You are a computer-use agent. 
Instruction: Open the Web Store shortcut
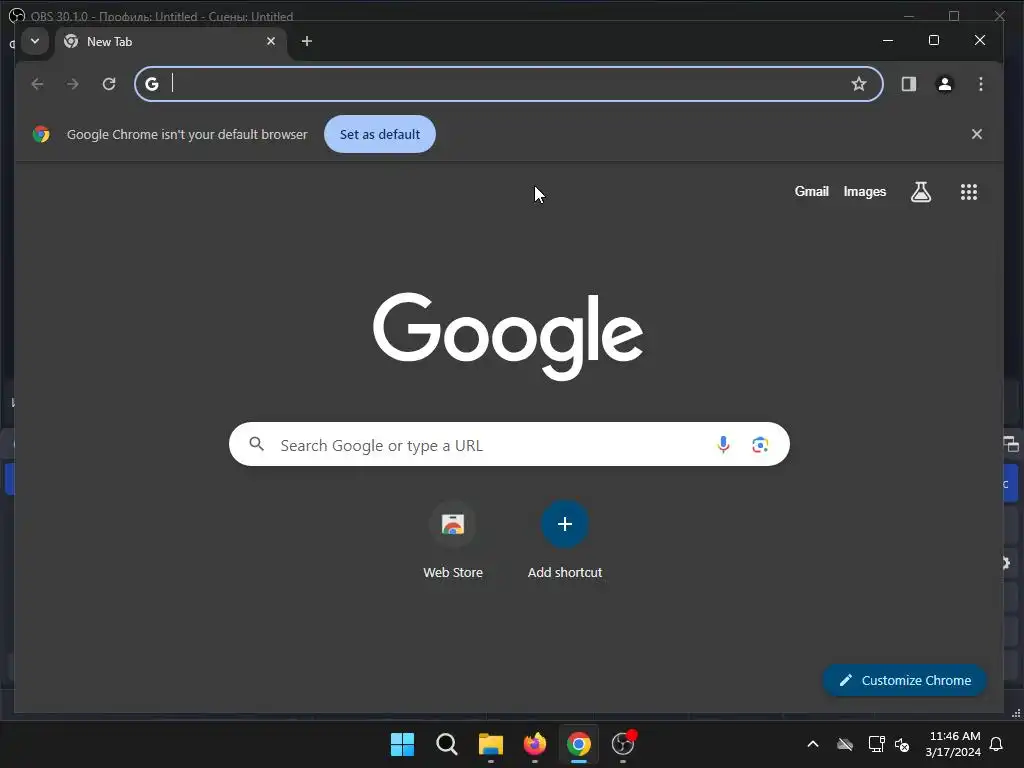coord(453,541)
